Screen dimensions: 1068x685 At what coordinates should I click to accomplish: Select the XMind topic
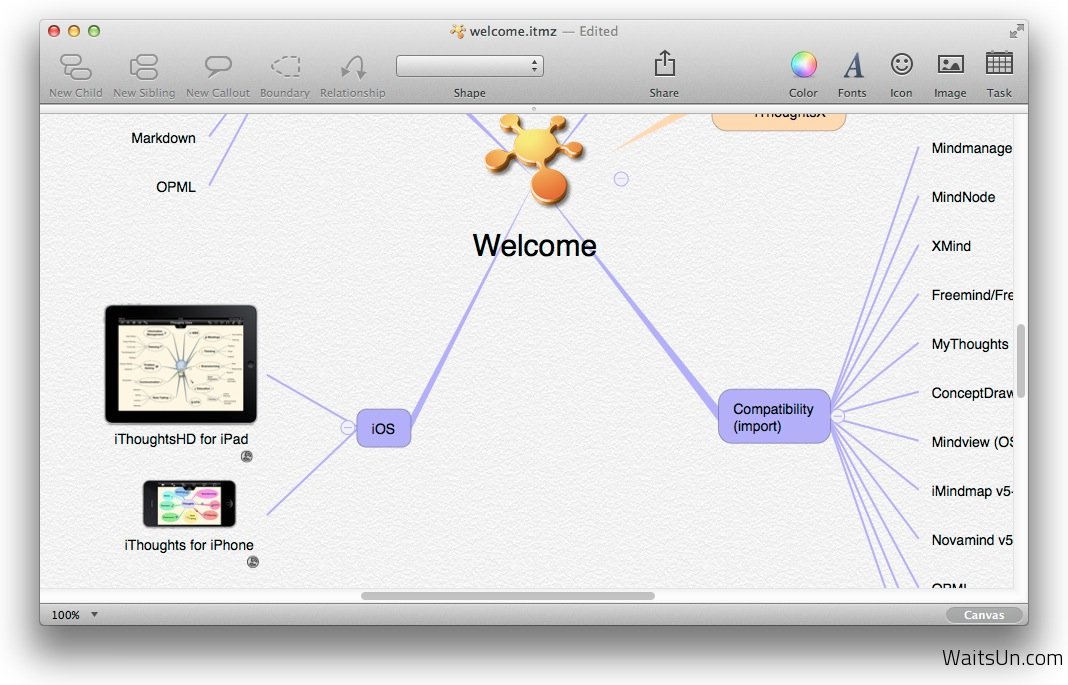click(x=951, y=246)
